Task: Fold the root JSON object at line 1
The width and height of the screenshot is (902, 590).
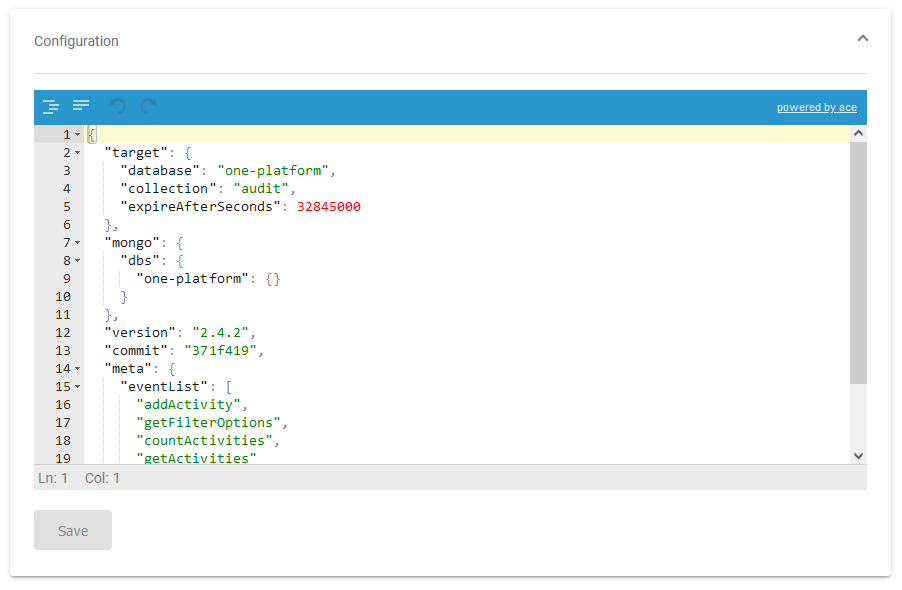Action: point(76,133)
